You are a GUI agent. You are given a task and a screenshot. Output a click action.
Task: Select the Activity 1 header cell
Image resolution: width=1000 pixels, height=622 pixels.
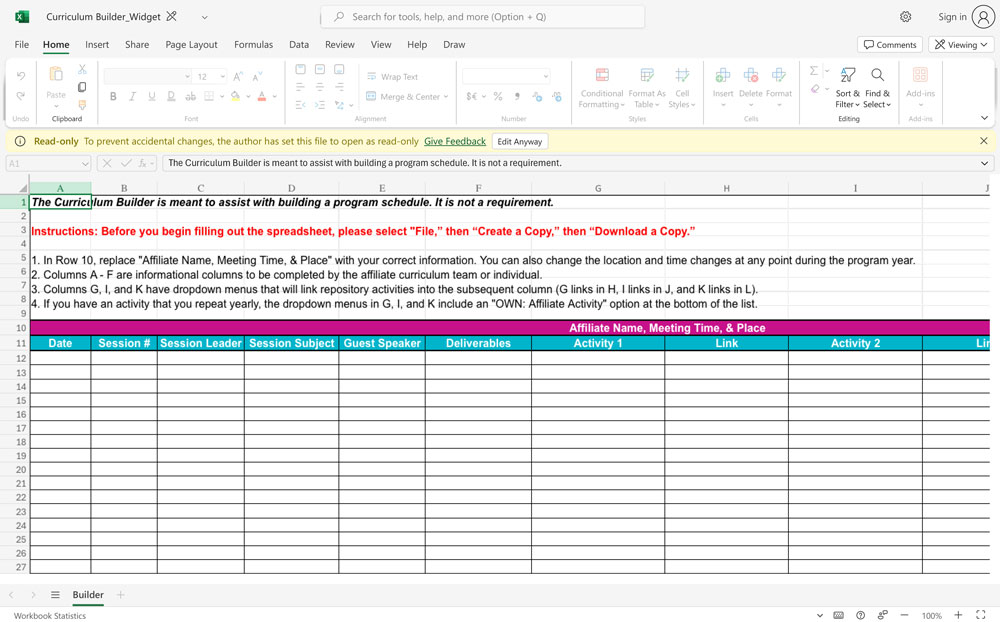598,343
